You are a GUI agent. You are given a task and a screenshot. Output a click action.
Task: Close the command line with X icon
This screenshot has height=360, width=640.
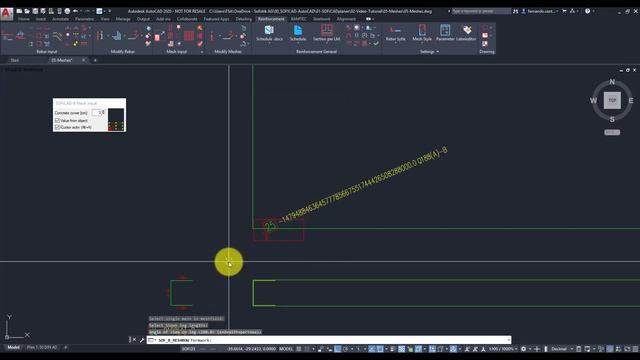pyautogui.click(x=134, y=340)
